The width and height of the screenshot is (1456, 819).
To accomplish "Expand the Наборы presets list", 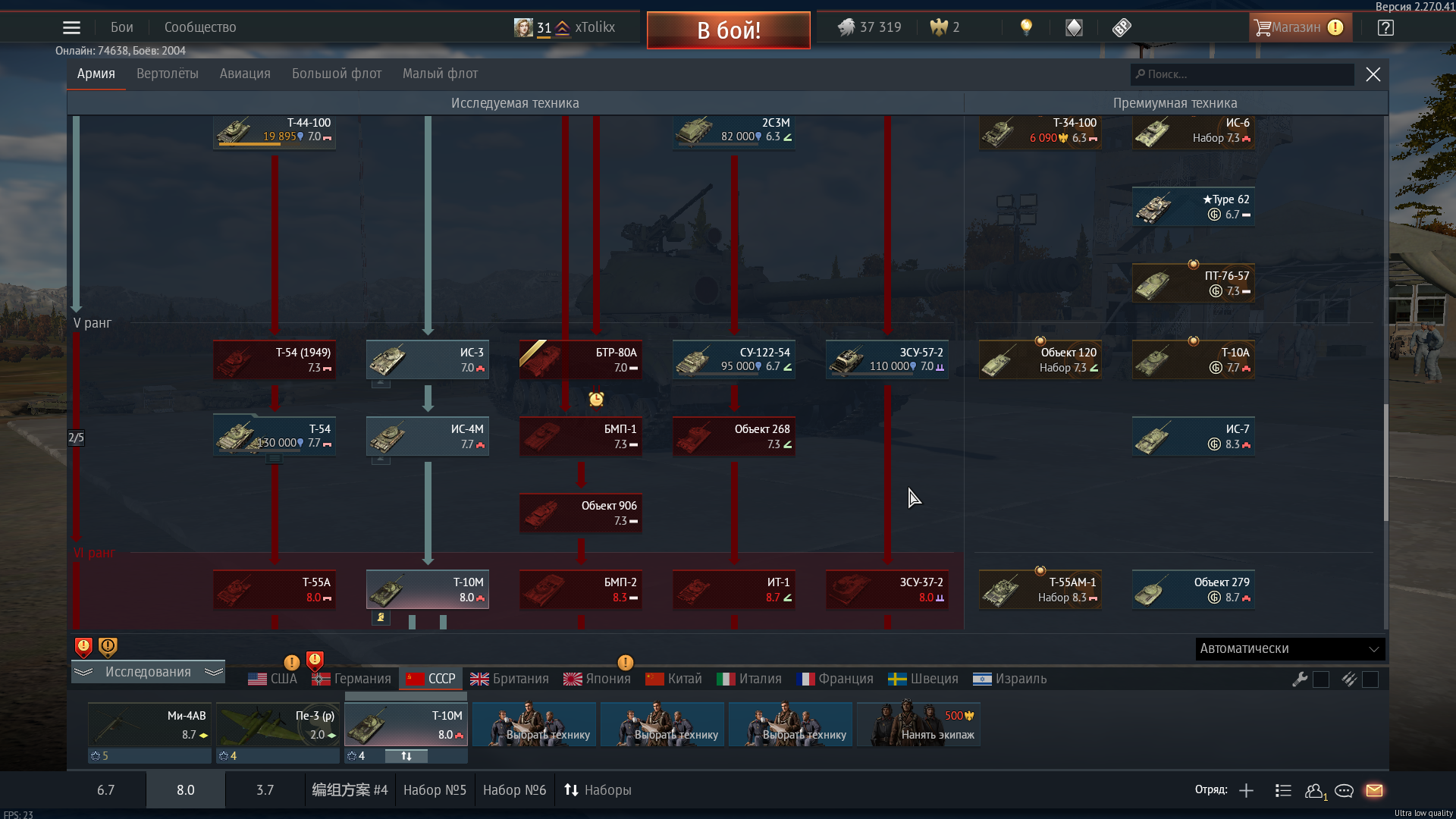I will pyautogui.click(x=598, y=790).
